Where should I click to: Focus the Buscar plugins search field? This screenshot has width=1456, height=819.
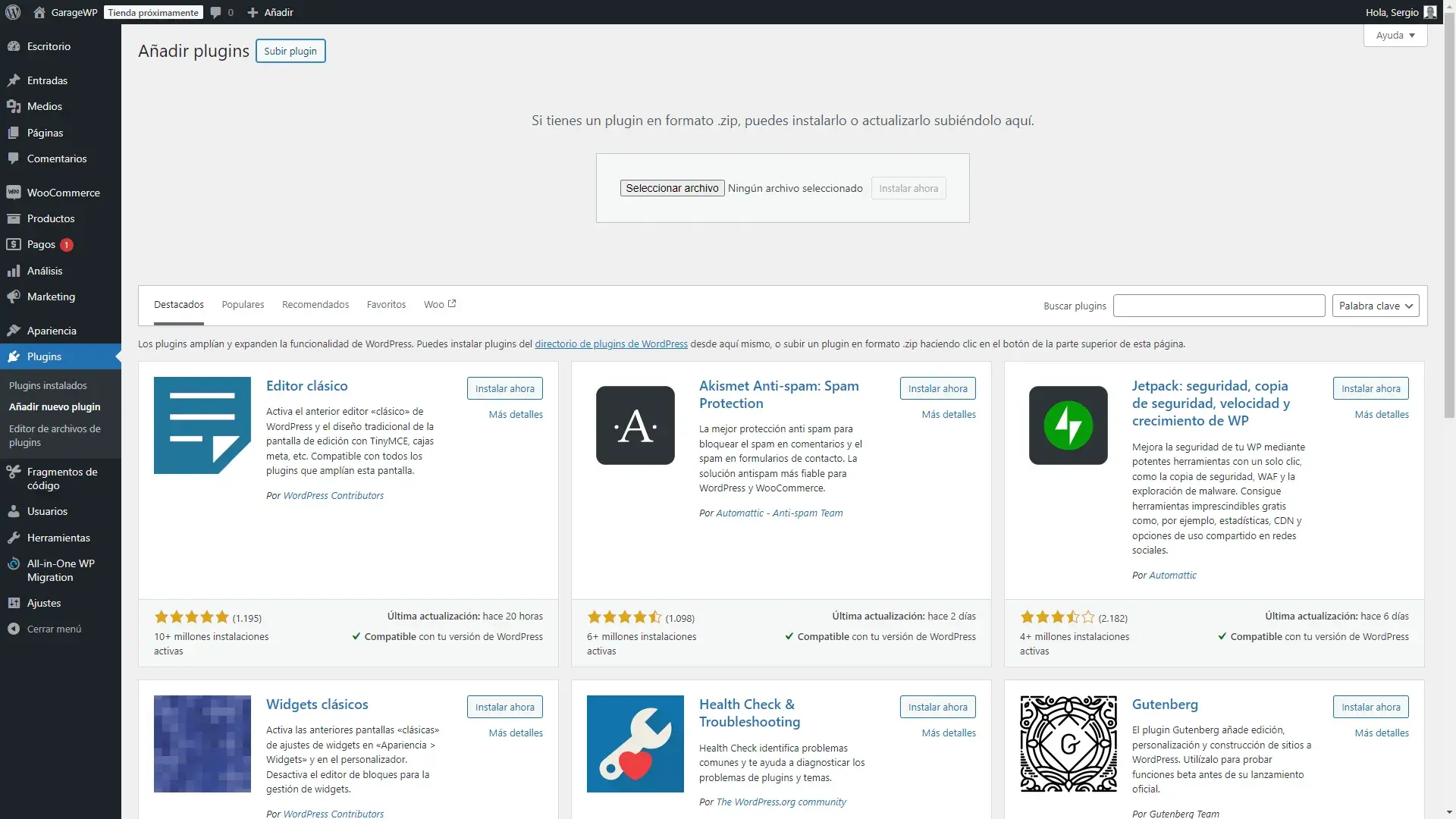click(x=1219, y=306)
